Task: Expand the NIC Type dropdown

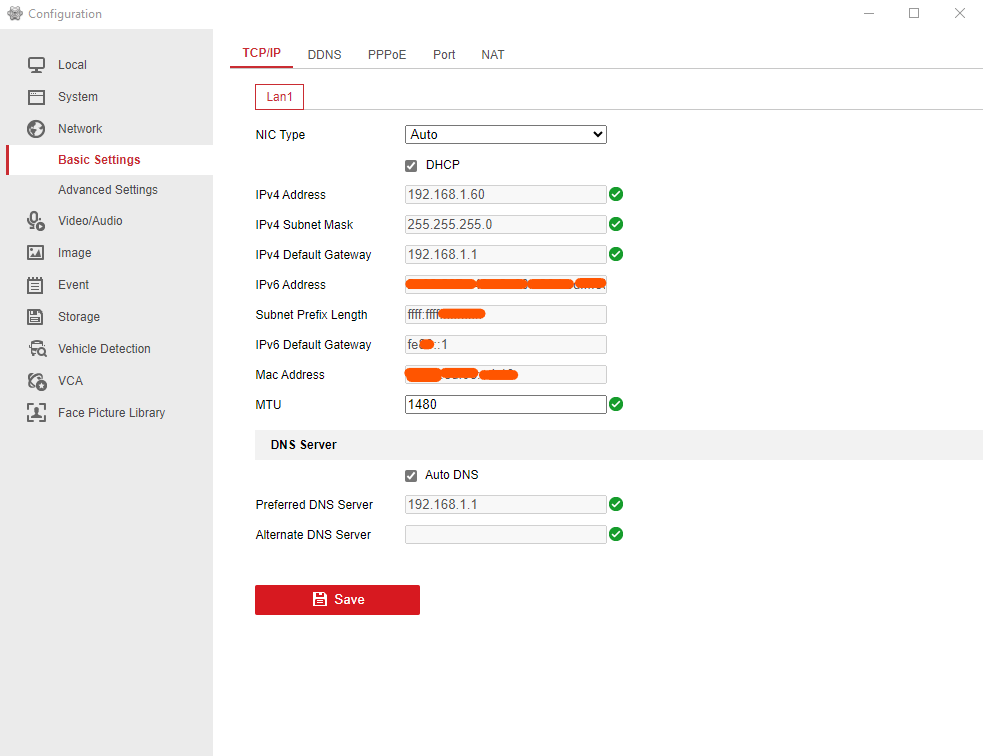Action: 506,134
